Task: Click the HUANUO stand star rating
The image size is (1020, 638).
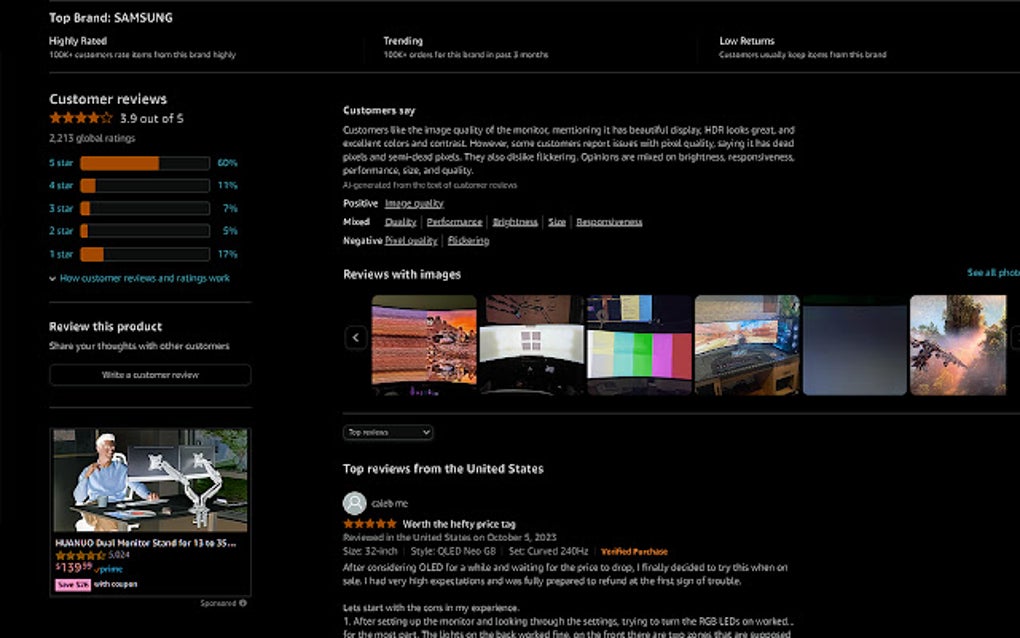Action: pos(80,555)
